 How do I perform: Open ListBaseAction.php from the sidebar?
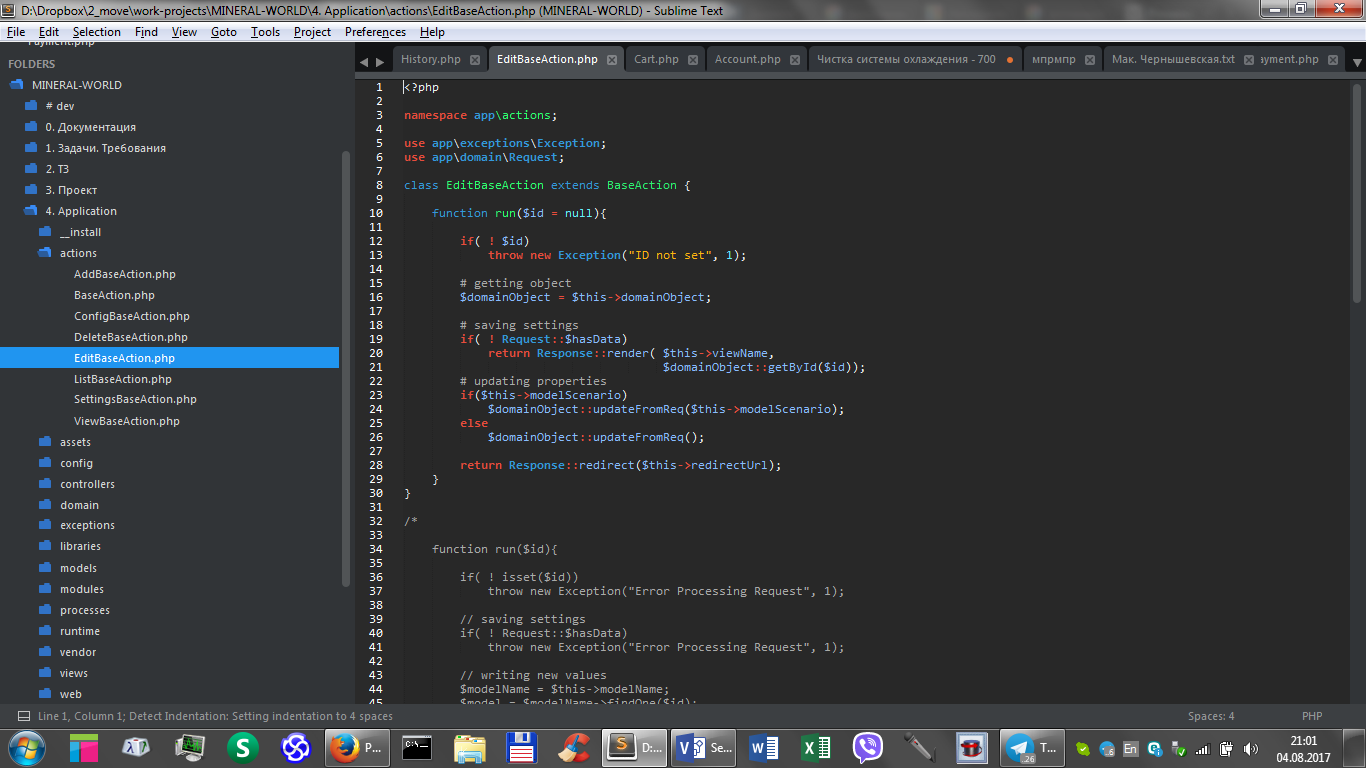click(x=123, y=379)
